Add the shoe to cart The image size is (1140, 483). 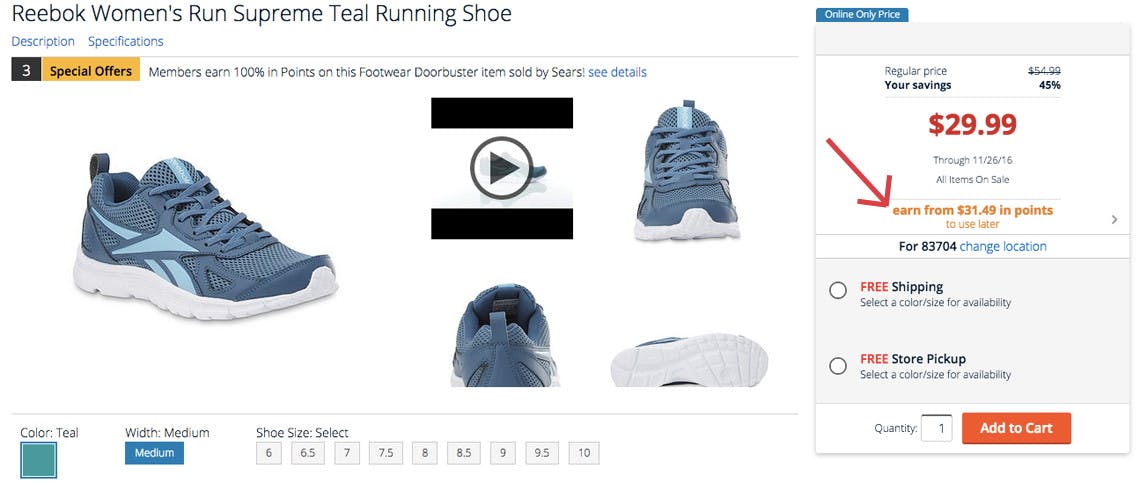(x=1016, y=428)
